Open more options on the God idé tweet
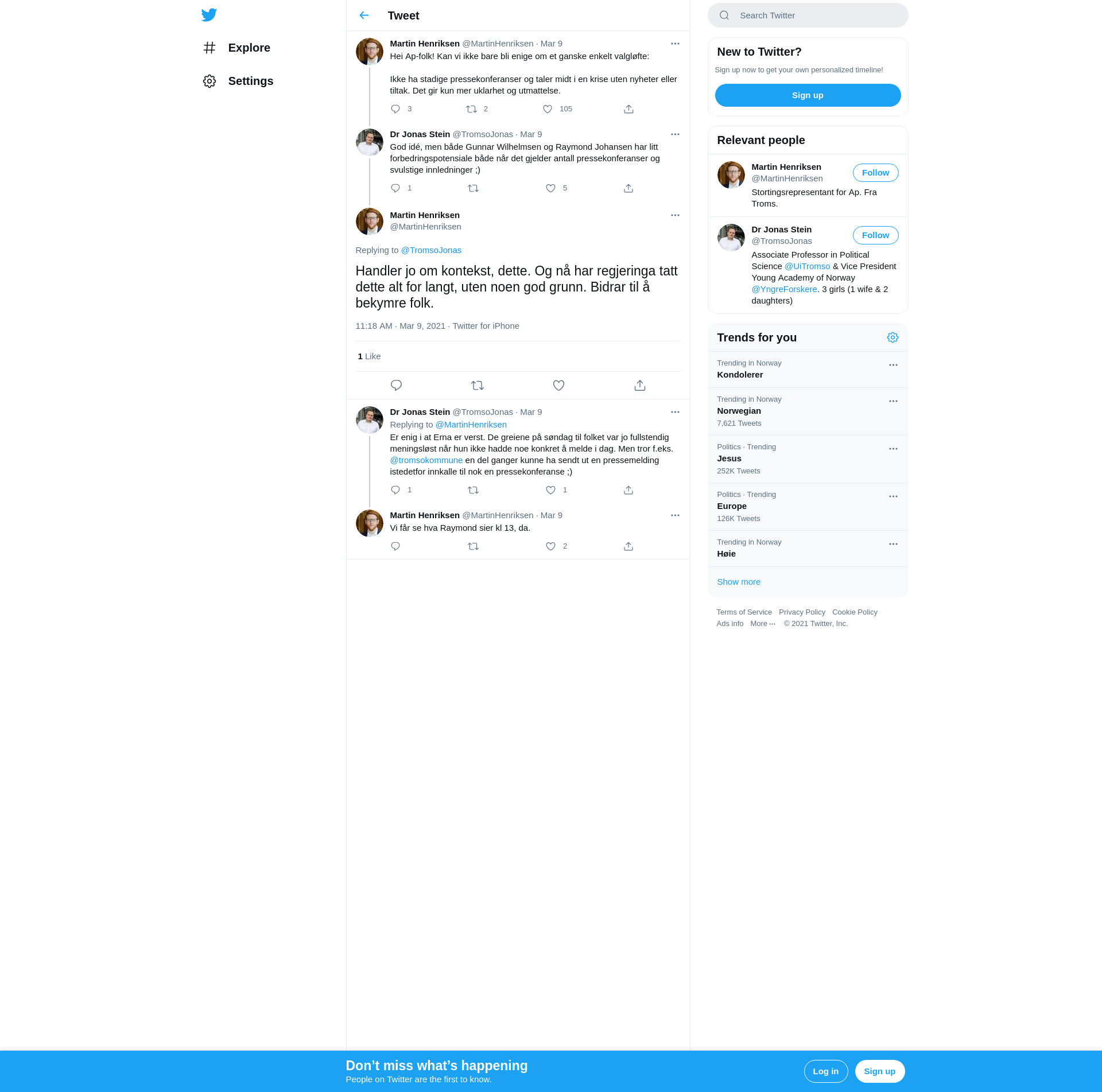 tap(675, 134)
